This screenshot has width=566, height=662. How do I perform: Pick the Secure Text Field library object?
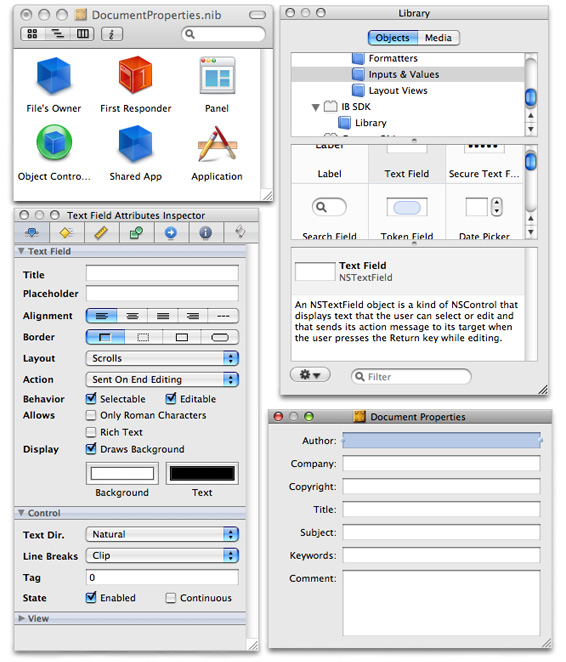[484, 163]
